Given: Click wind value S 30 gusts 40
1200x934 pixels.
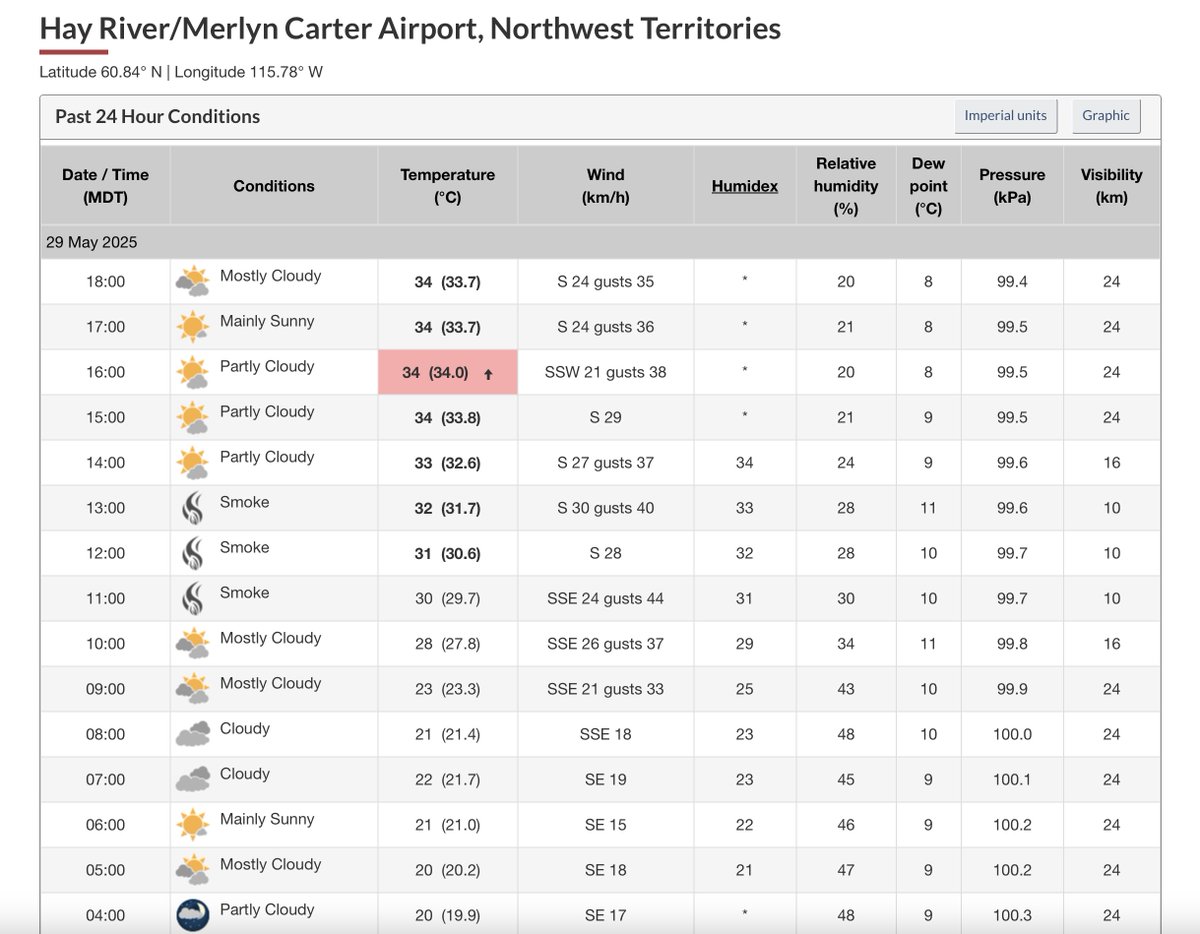Looking at the screenshot, I should coord(606,508).
